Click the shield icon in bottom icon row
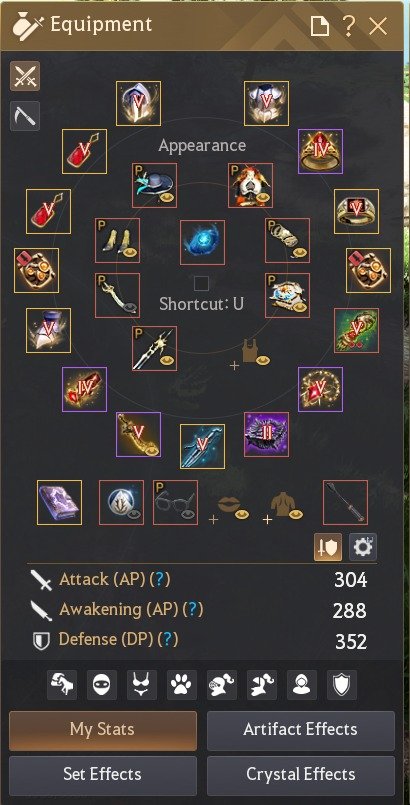The width and height of the screenshot is (410, 805). click(342, 685)
